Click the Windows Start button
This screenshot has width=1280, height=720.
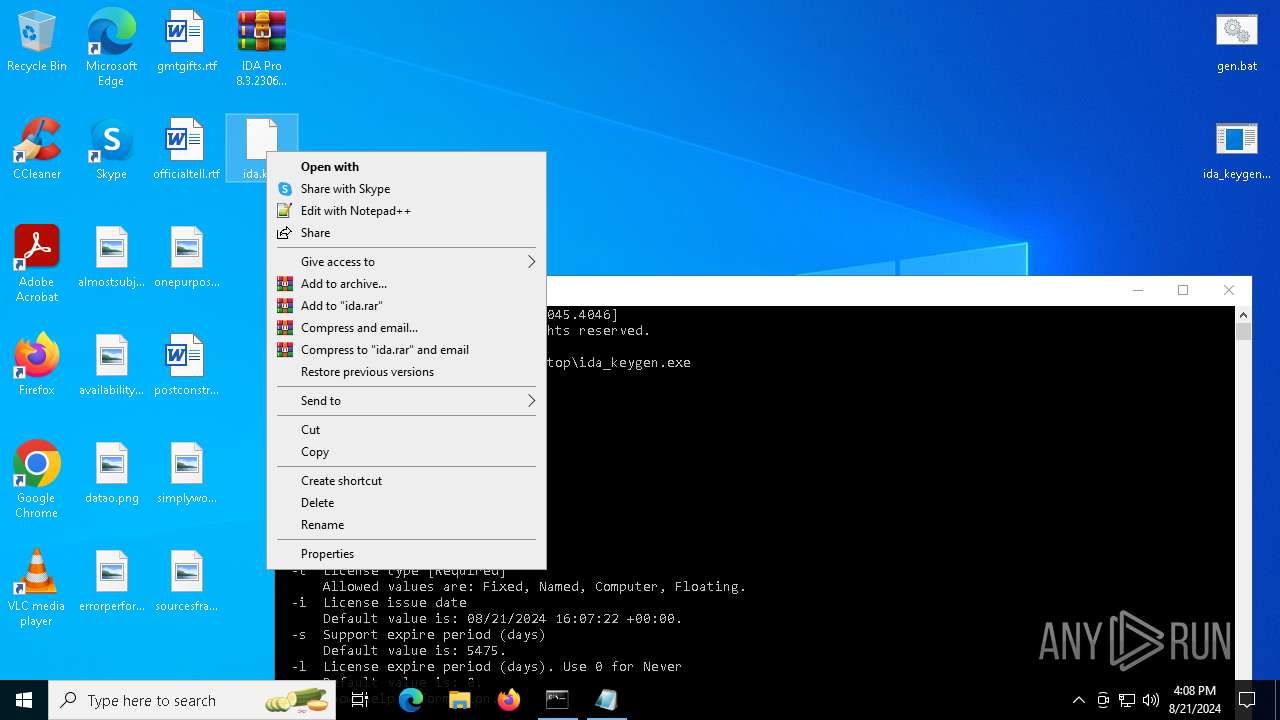[x=24, y=700]
